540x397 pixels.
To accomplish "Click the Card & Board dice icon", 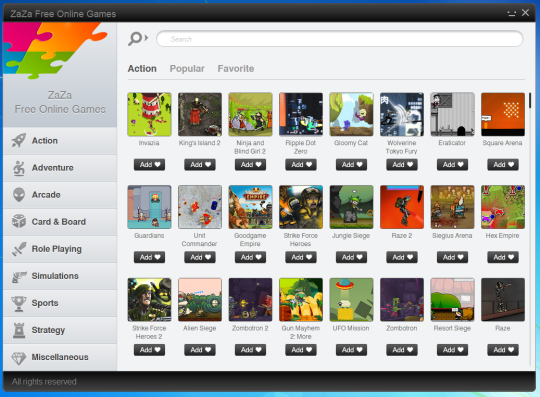I will (x=19, y=221).
